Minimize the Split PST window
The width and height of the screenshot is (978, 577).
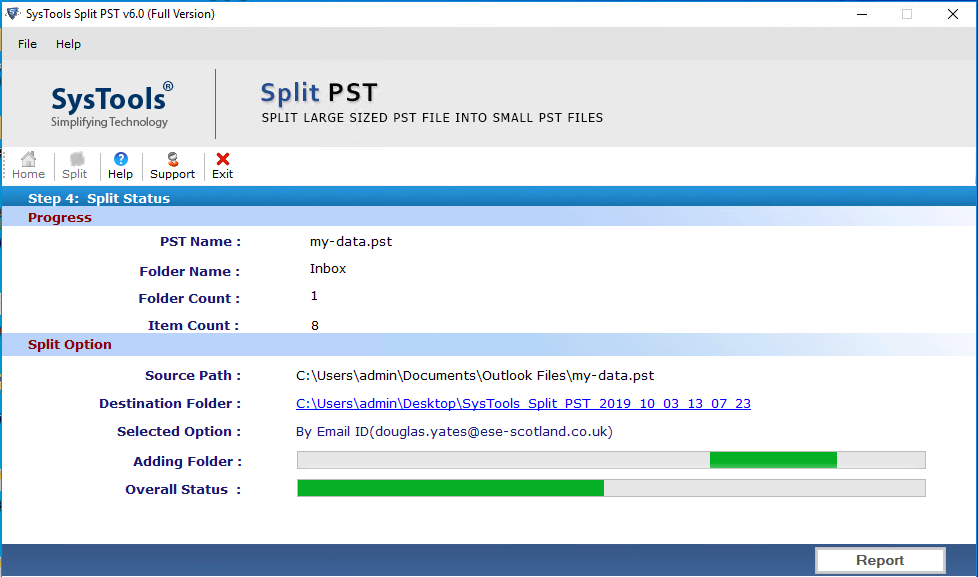pyautogui.click(x=862, y=14)
